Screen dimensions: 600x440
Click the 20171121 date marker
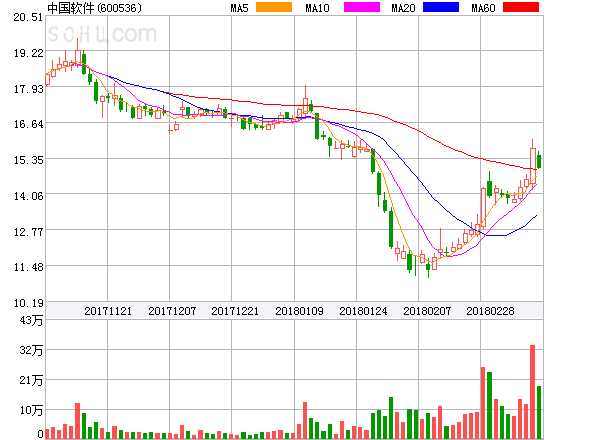108,311
